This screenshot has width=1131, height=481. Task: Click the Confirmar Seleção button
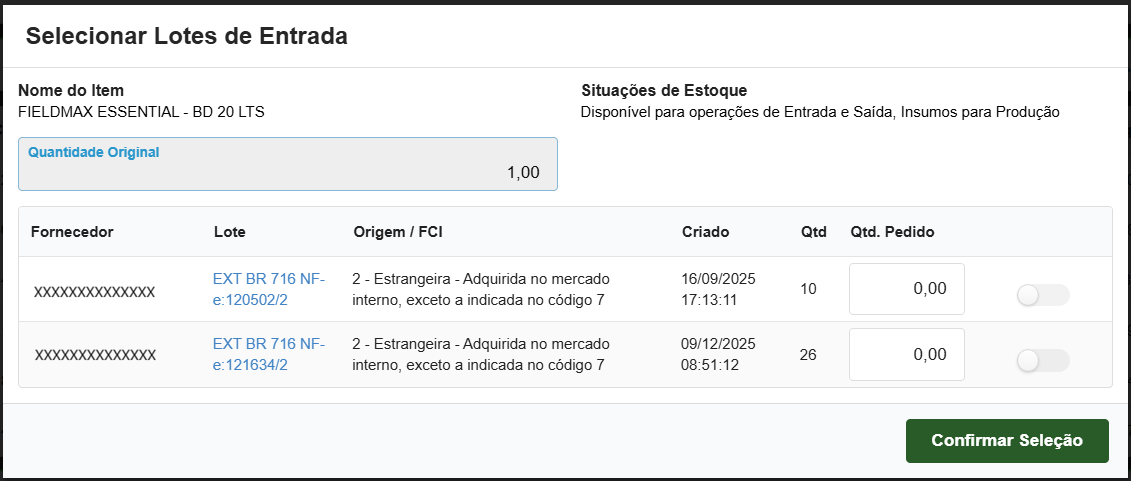point(1007,441)
